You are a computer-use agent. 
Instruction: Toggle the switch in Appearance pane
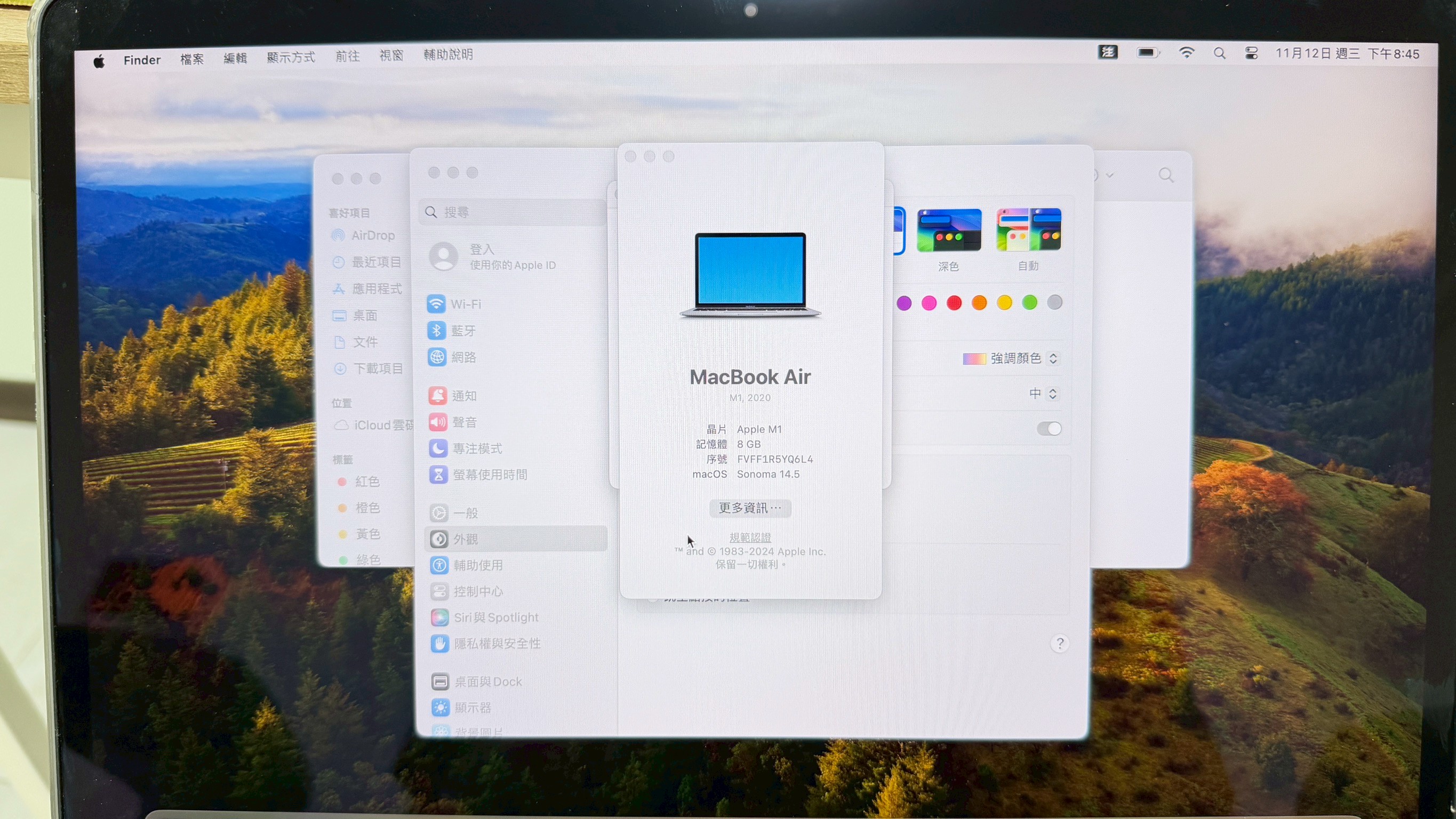click(1049, 429)
